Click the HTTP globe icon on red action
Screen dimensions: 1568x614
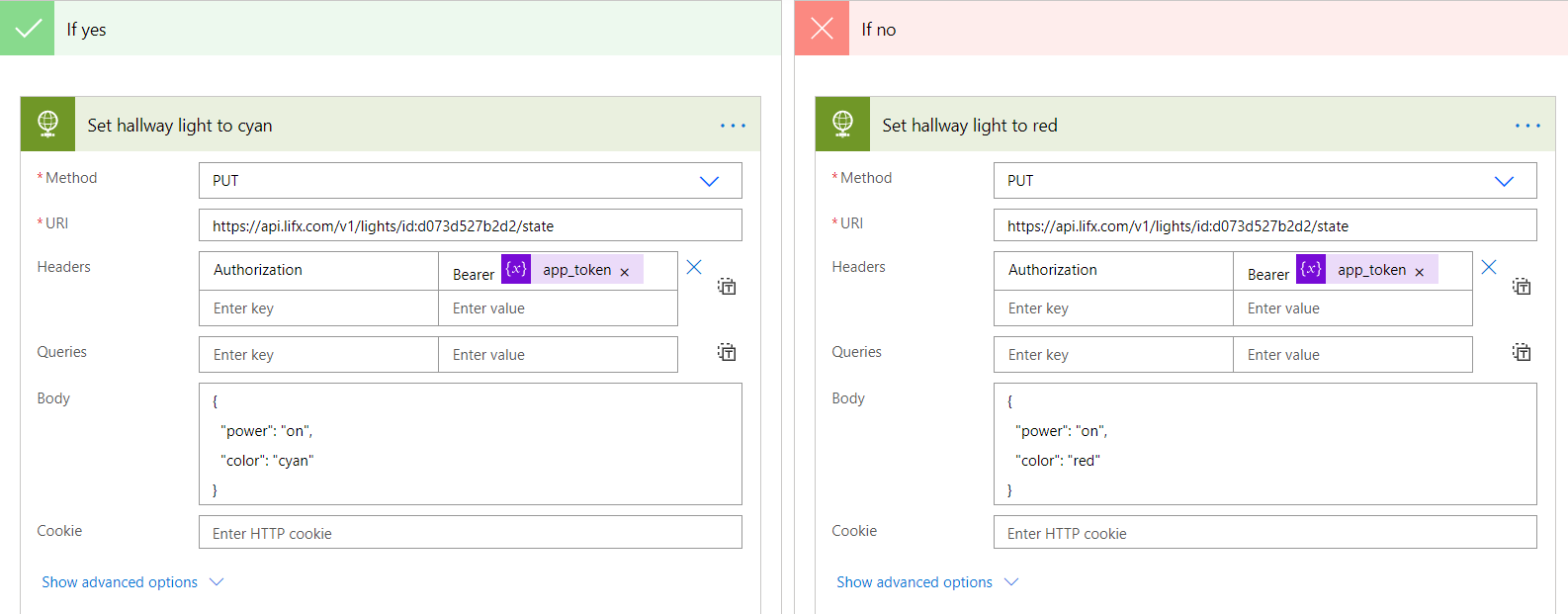pos(842,124)
